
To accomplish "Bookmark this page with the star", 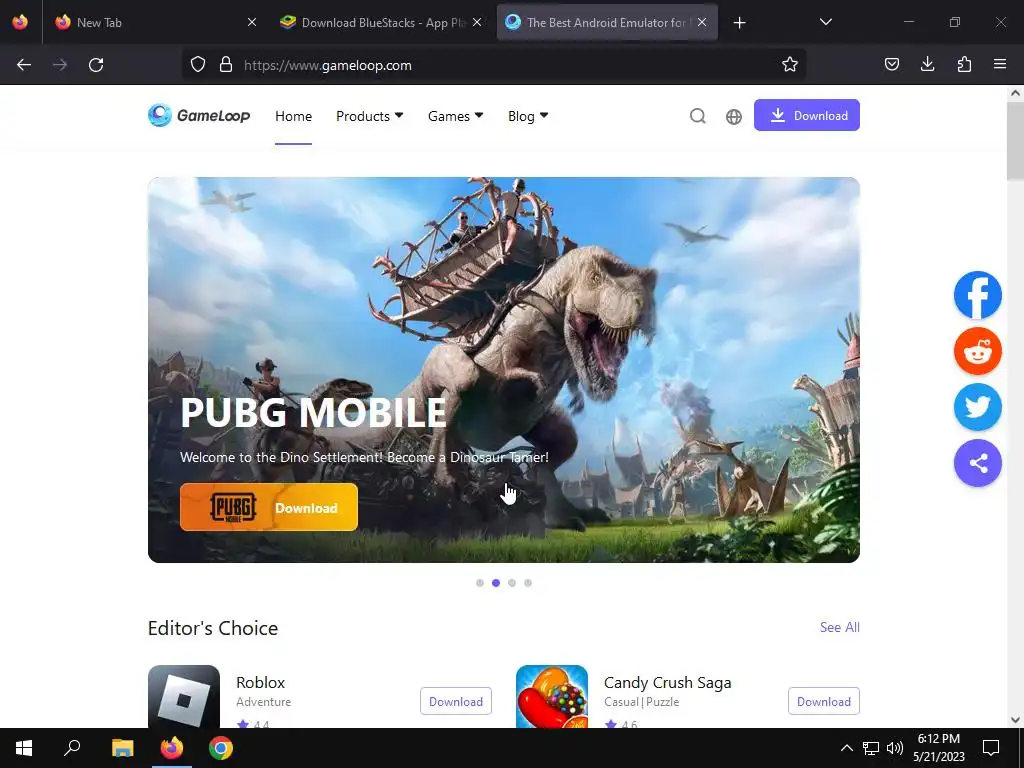I will (790, 64).
